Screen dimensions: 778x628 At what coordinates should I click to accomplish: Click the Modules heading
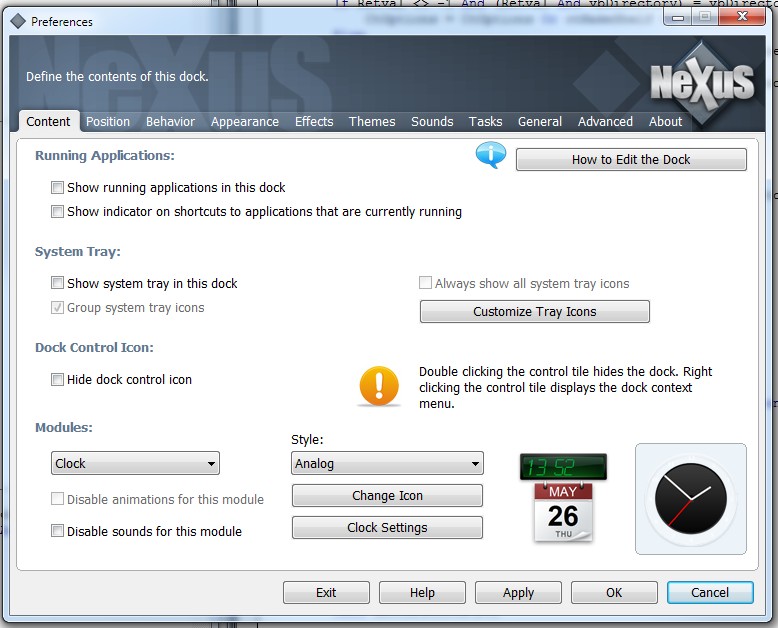click(64, 427)
